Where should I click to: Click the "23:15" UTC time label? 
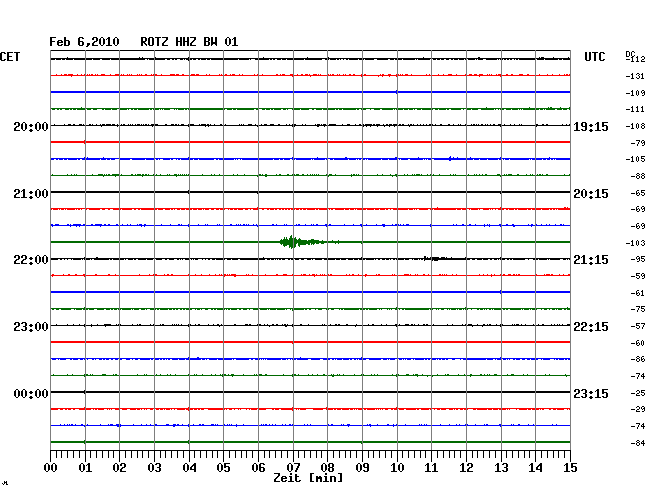[x=591, y=393]
